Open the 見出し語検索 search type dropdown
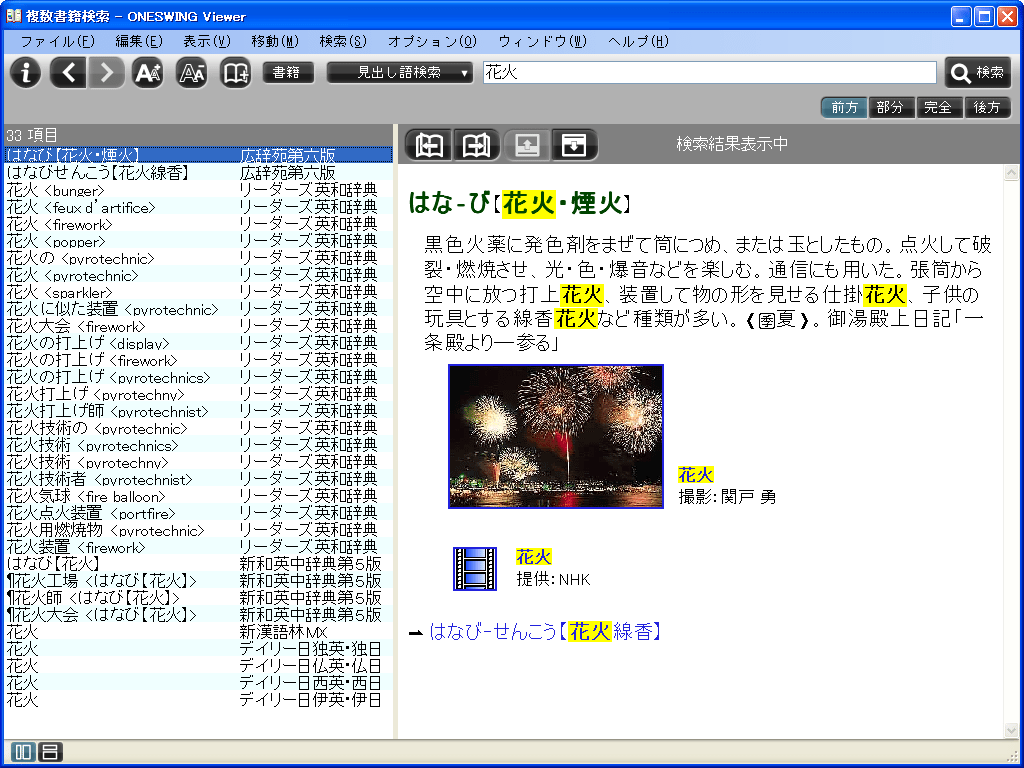Screen dimensions: 1024x768 click(400, 72)
